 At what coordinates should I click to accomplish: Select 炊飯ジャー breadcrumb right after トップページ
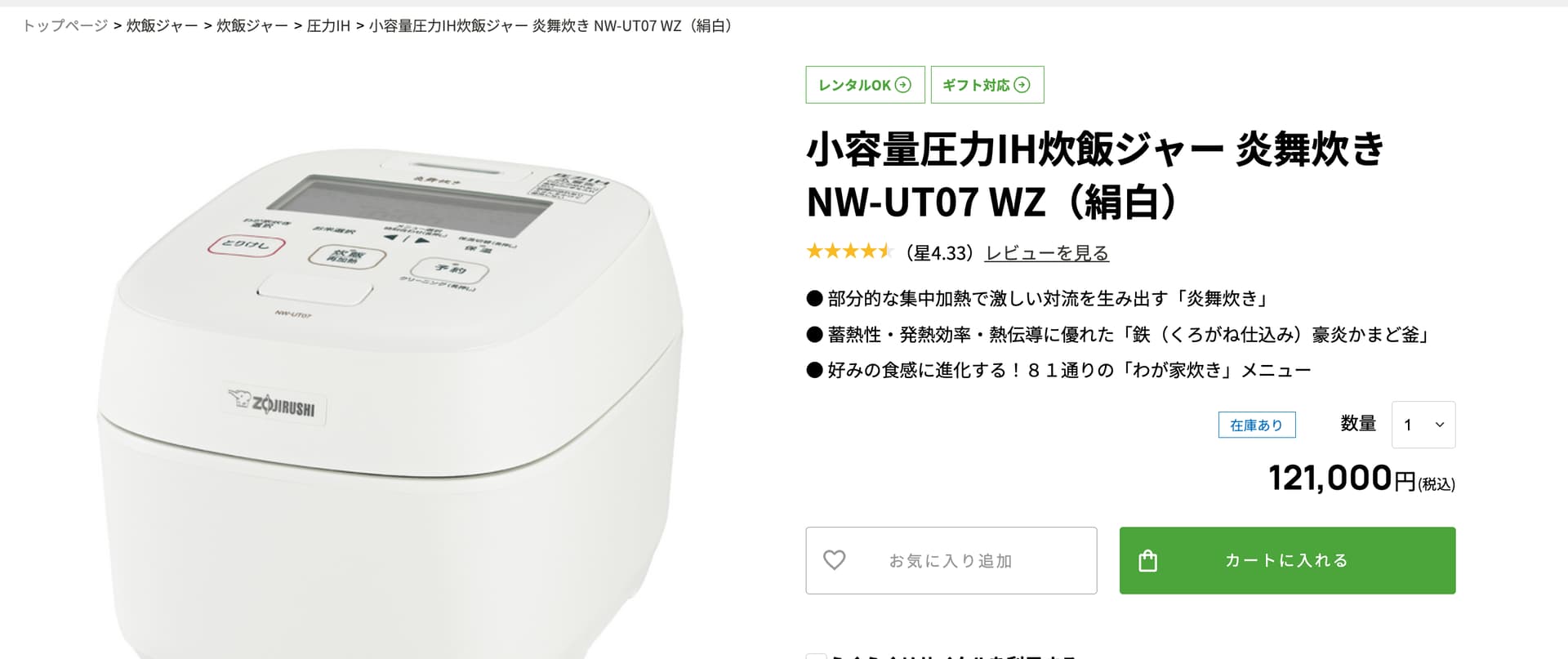pyautogui.click(x=163, y=26)
